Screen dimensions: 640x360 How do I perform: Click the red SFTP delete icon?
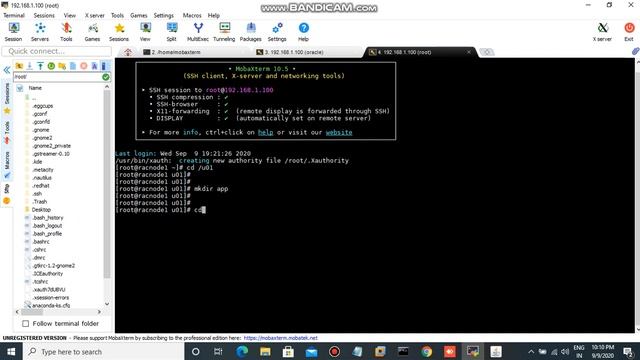(84, 66)
